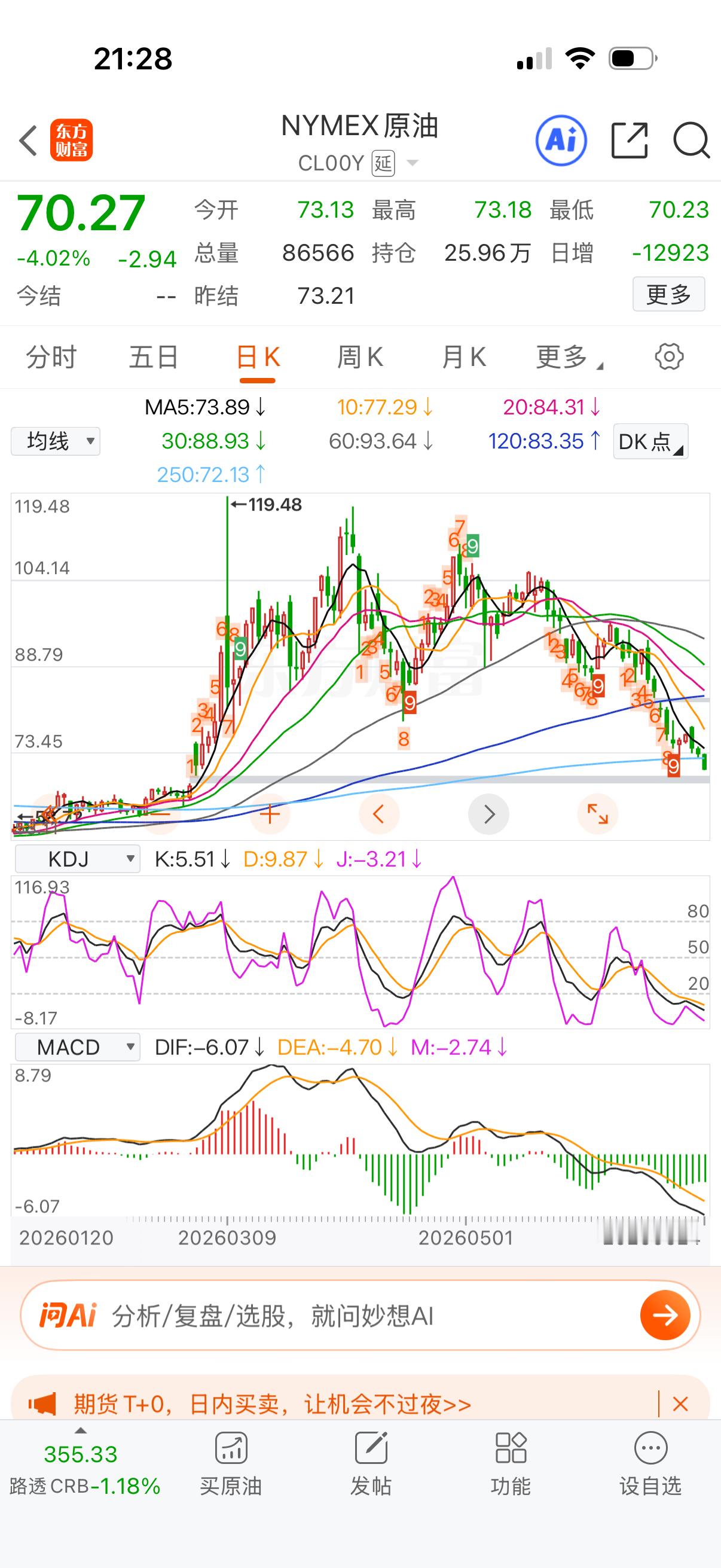
Task: Tap the 延 delayed quote badge
Action: click(383, 163)
